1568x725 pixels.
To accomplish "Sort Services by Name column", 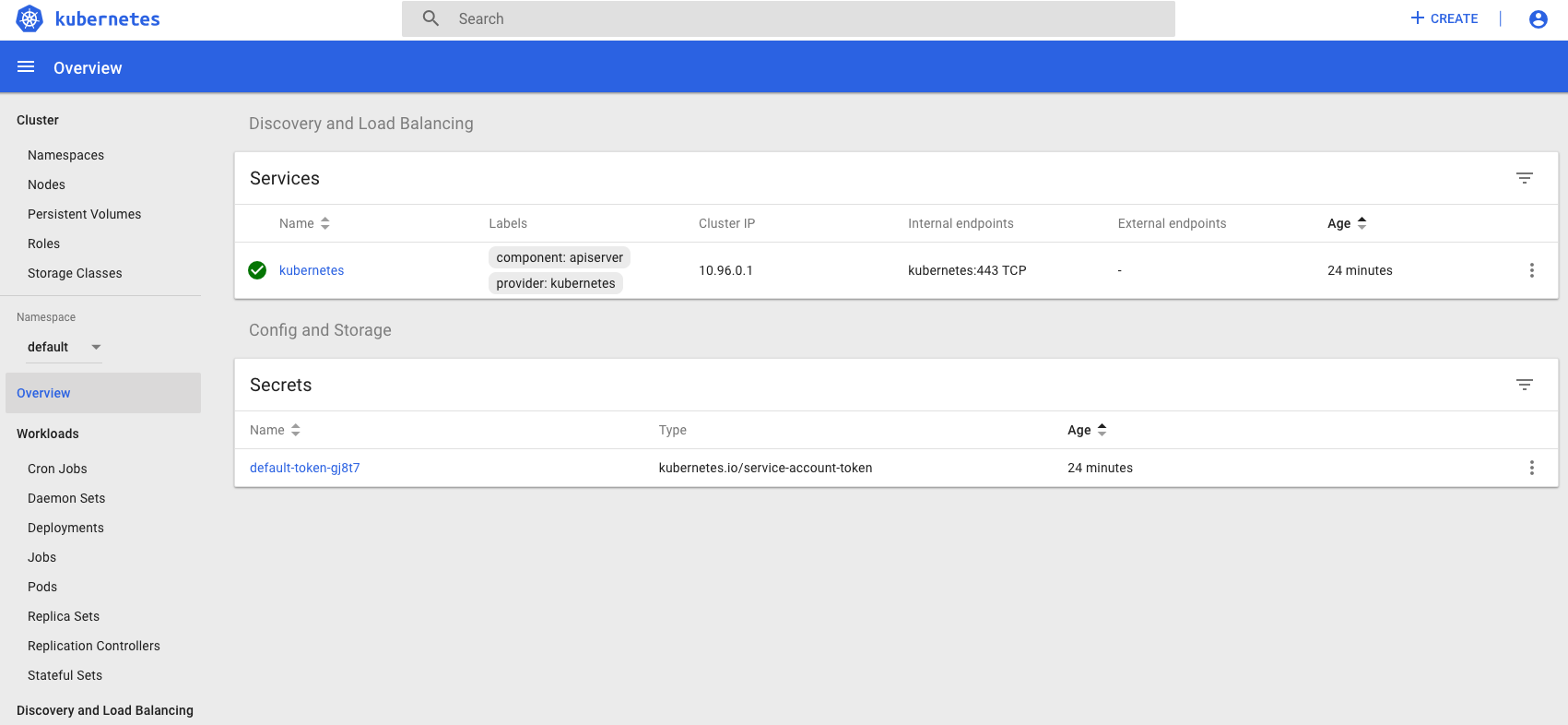I will [304, 223].
